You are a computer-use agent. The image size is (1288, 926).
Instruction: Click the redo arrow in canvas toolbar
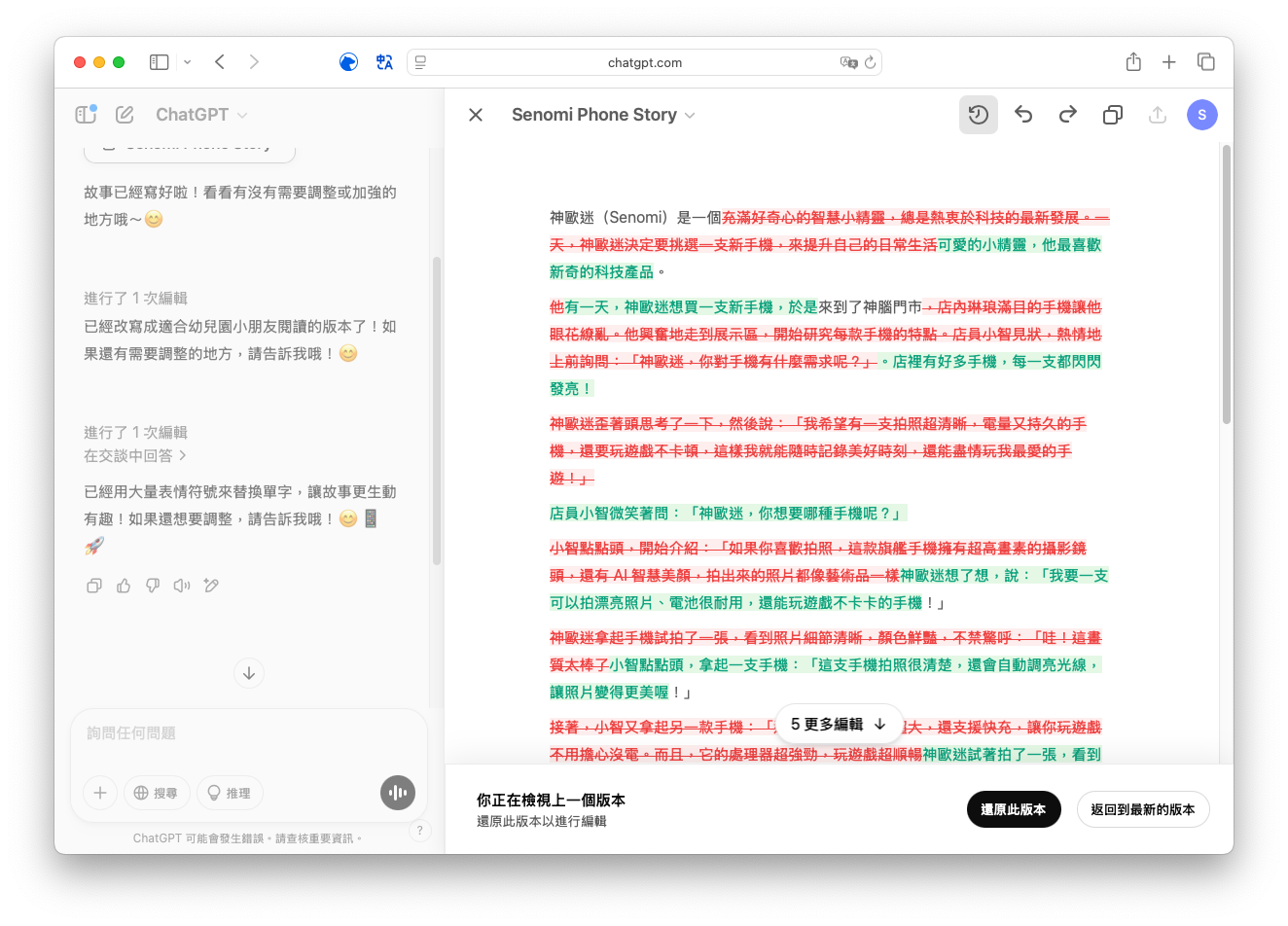pos(1068,115)
